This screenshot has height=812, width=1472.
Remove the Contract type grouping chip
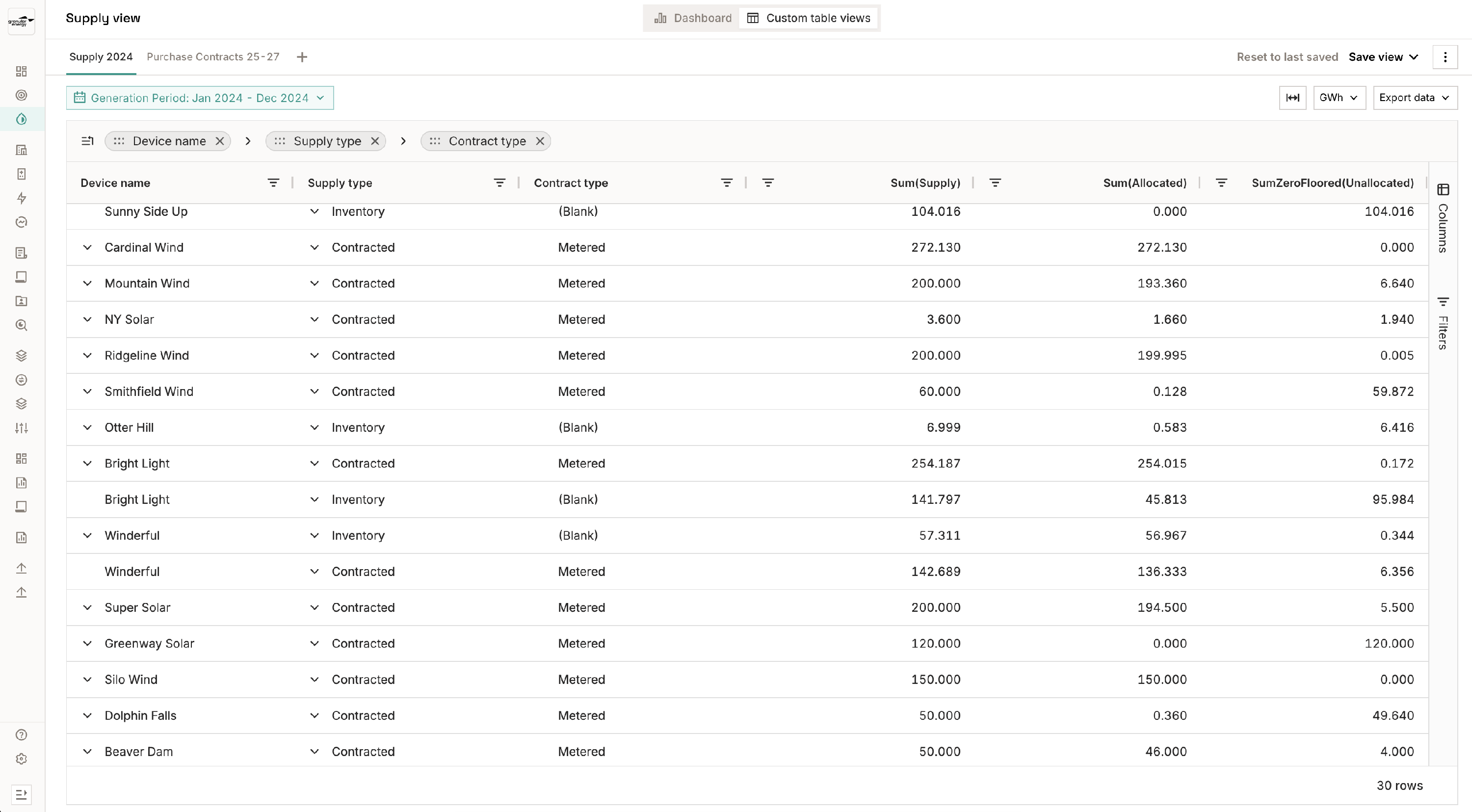click(x=539, y=141)
